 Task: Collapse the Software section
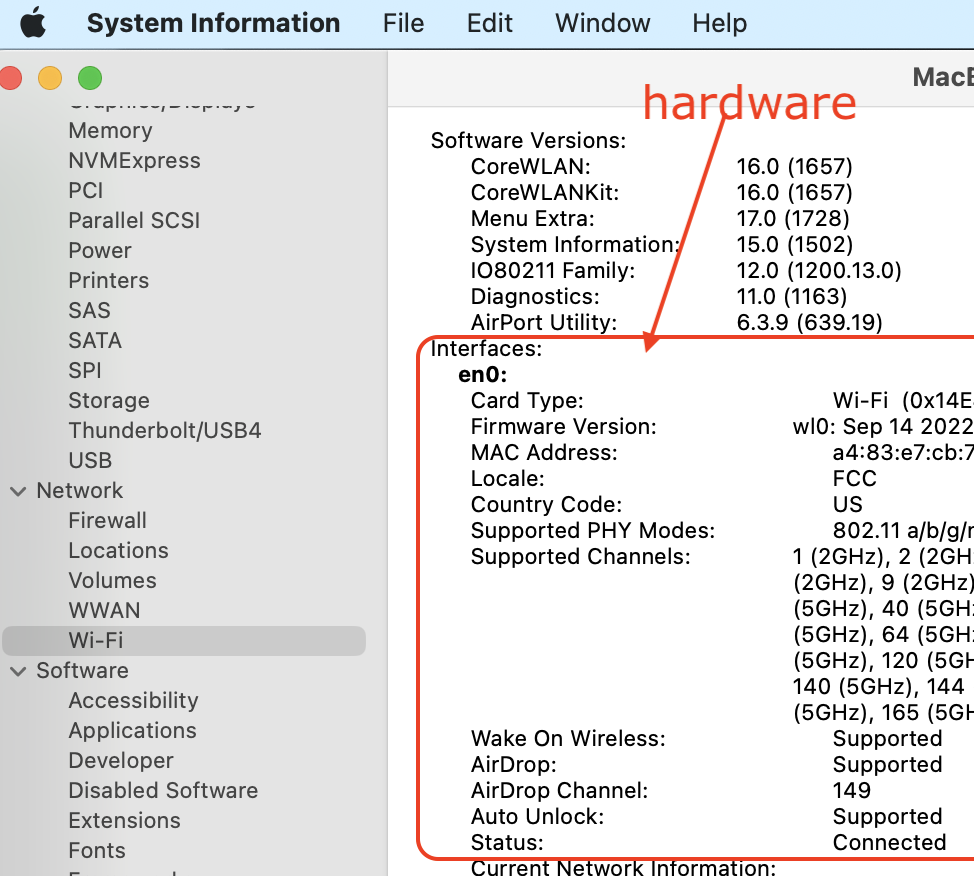click(17, 670)
